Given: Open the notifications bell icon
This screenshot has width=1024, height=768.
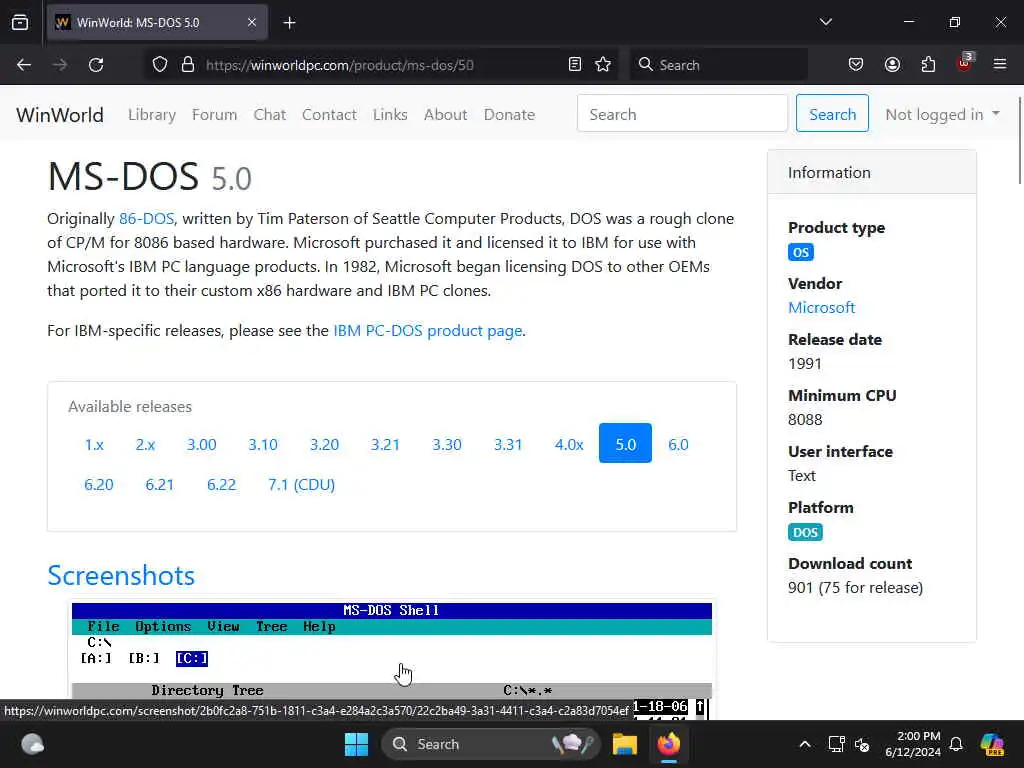Looking at the screenshot, I should (956, 744).
